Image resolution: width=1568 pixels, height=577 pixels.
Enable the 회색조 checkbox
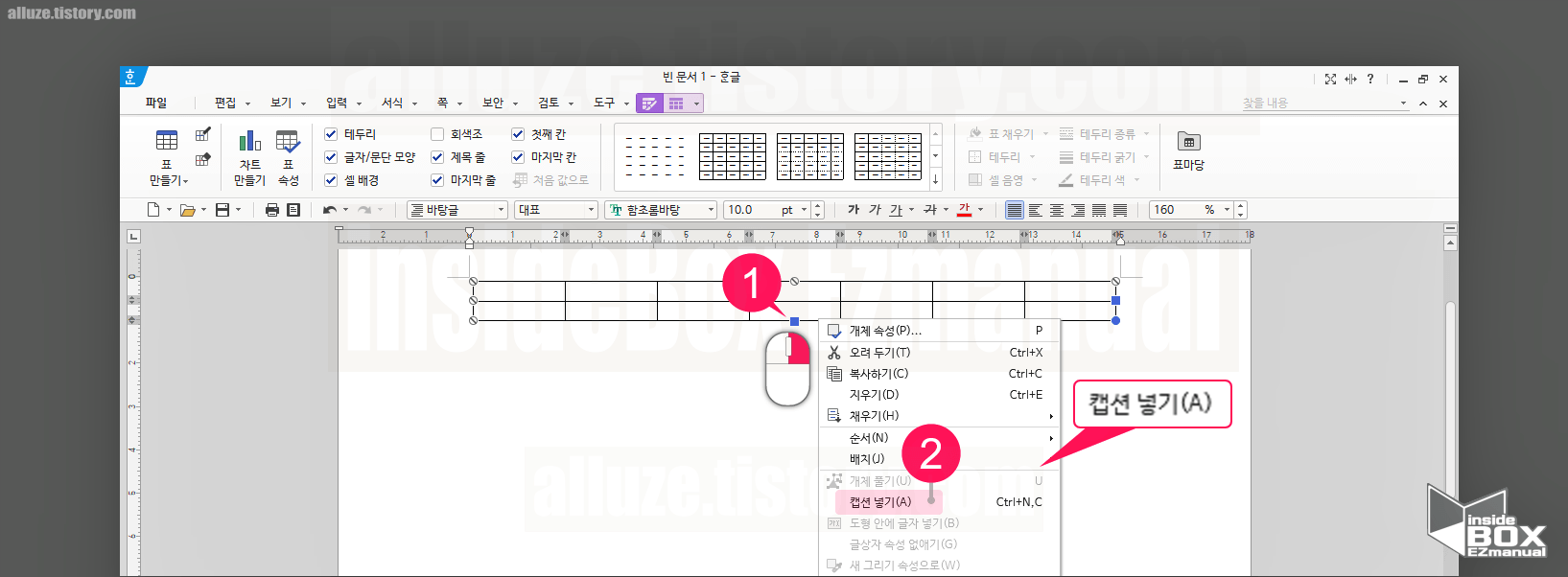(x=437, y=134)
